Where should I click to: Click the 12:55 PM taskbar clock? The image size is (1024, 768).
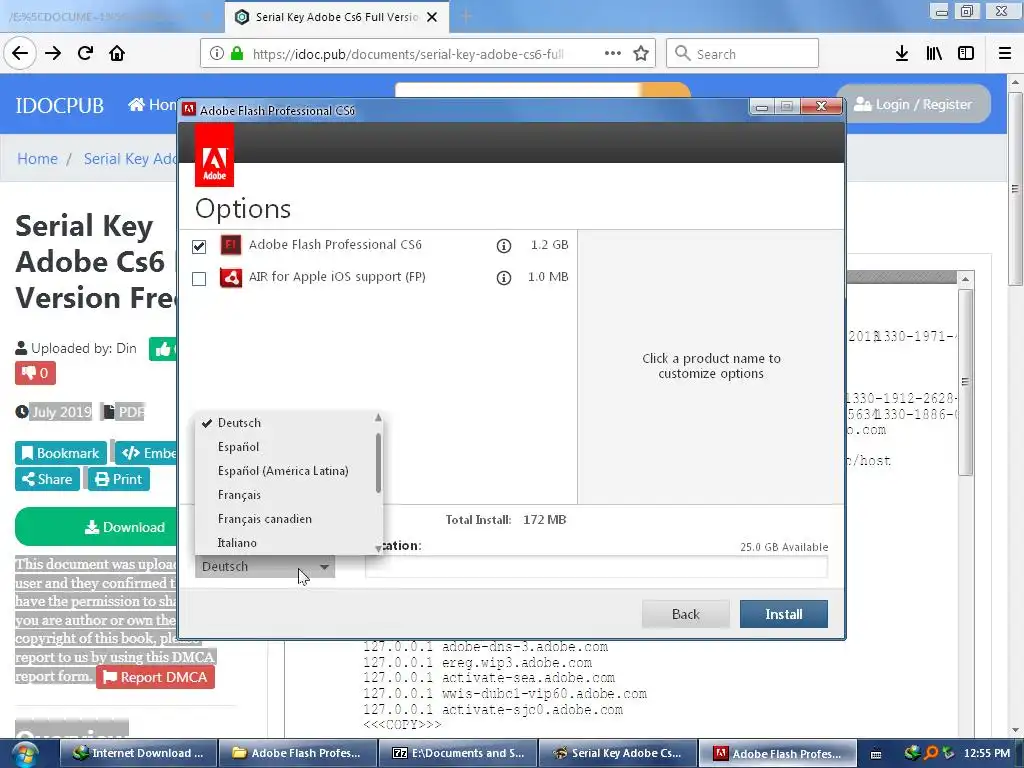click(987, 754)
